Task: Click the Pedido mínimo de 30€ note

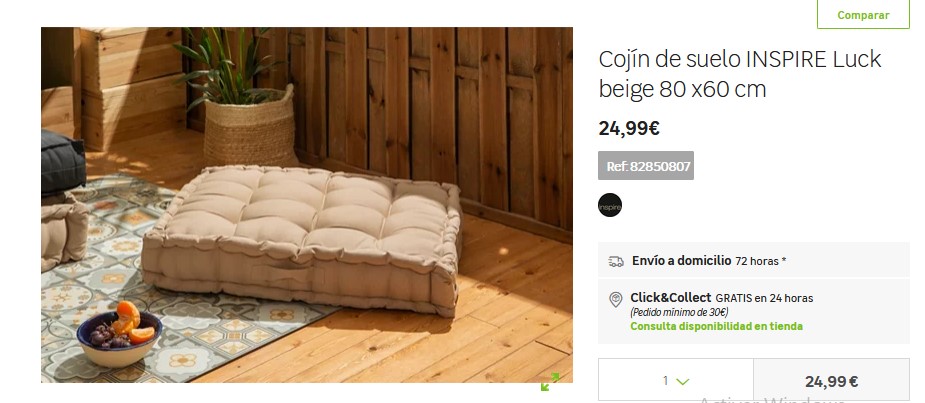Action: (x=679, y=312)
